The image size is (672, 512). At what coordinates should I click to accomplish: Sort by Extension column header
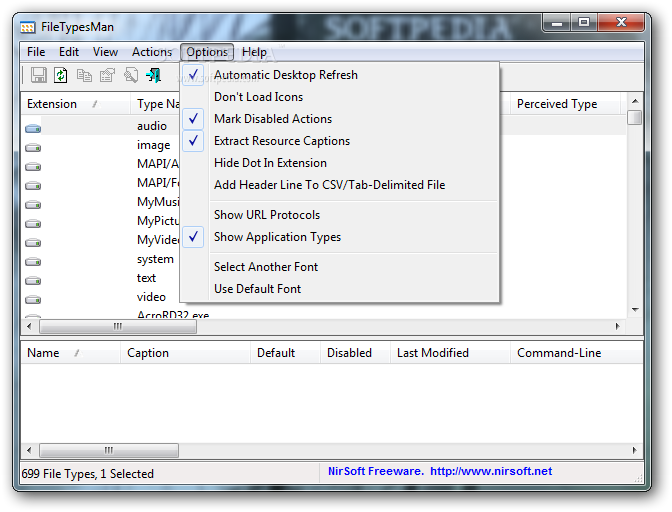point(75,104)
